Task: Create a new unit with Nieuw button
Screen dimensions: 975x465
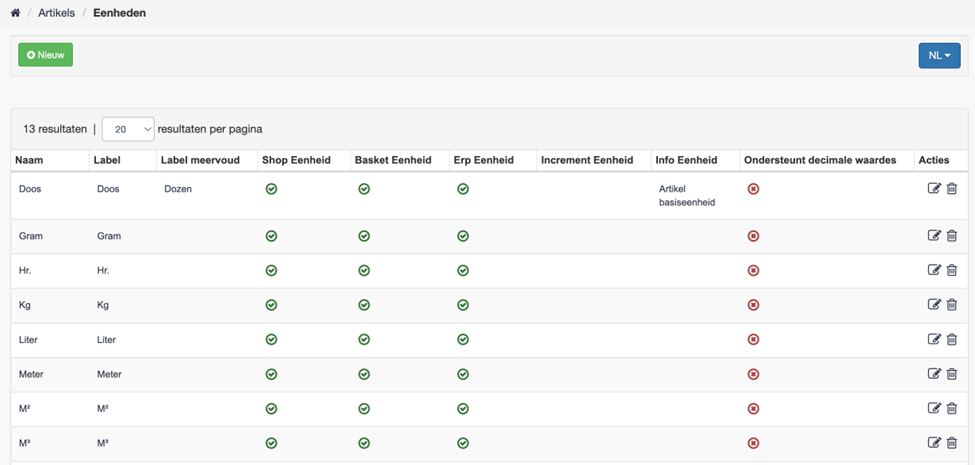Action: pyautogui.click(x=45, y=55)
